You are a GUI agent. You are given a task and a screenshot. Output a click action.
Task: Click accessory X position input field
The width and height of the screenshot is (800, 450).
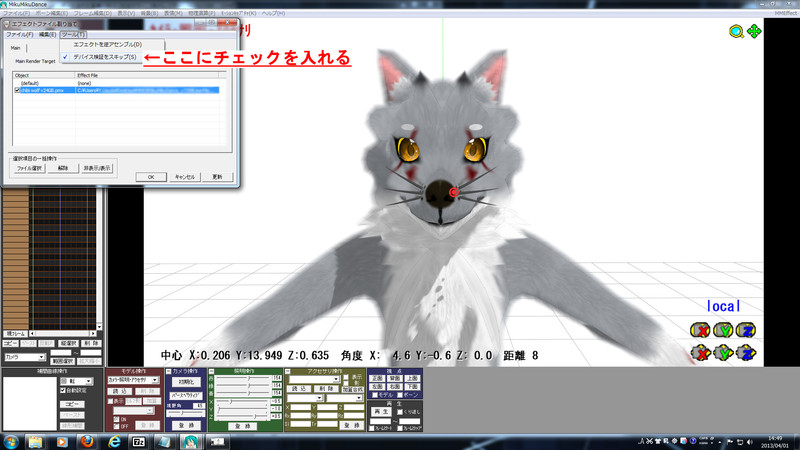[x=301, y=408]
